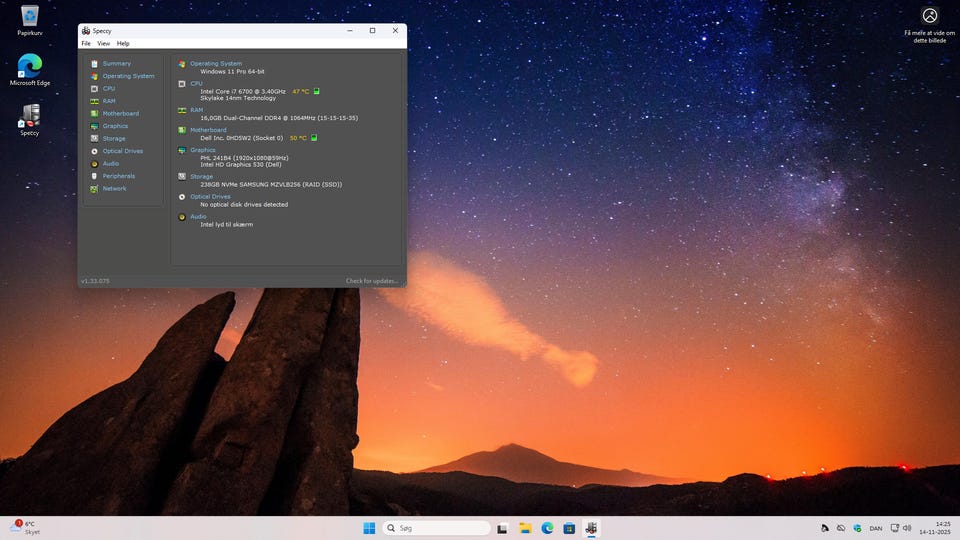Image resolution: width=960 pixels, height=540 pixels.
Task: Open the File menu
Action: (x=86, y=44)
